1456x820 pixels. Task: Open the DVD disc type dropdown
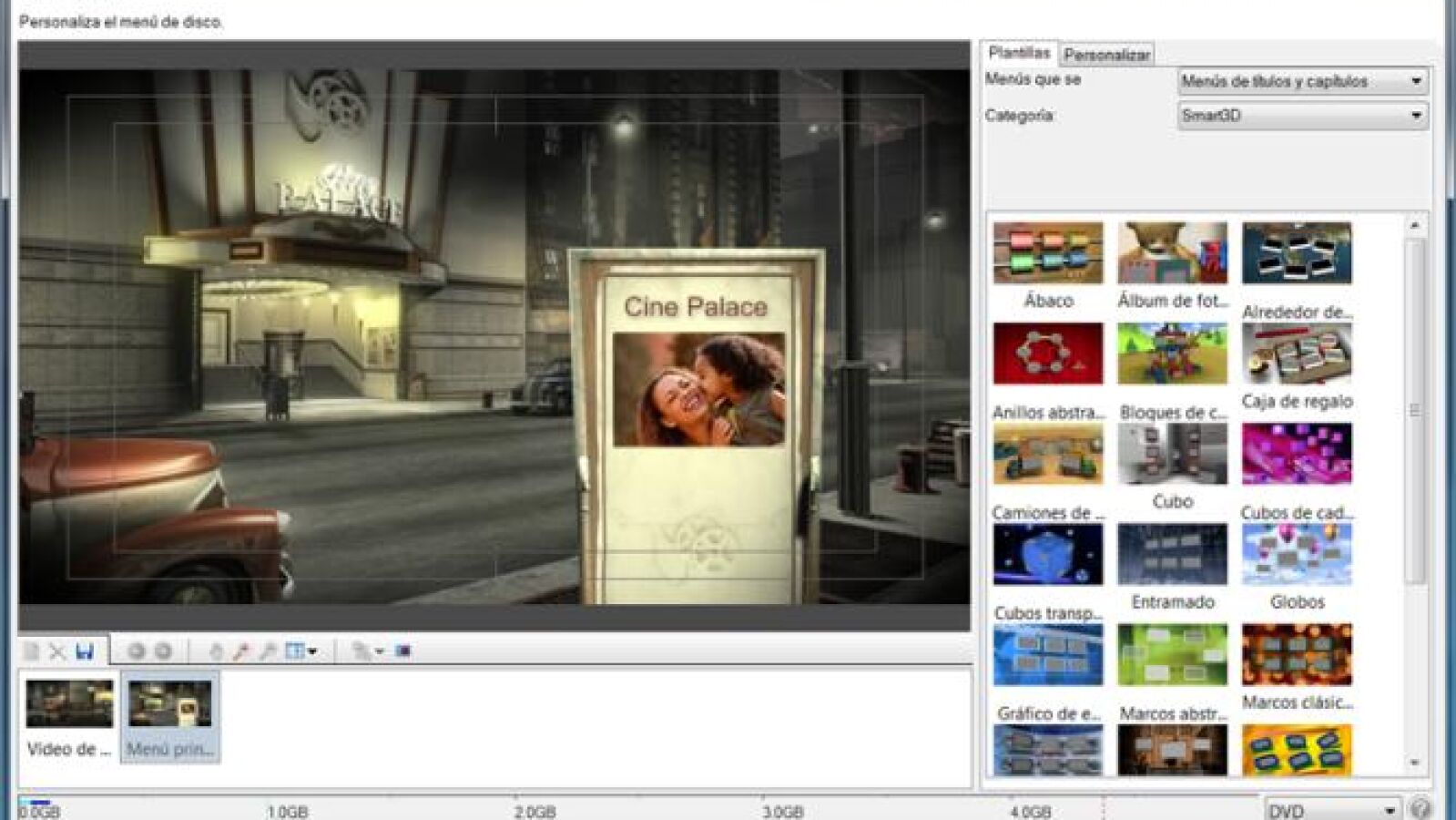coord(1332,810)
